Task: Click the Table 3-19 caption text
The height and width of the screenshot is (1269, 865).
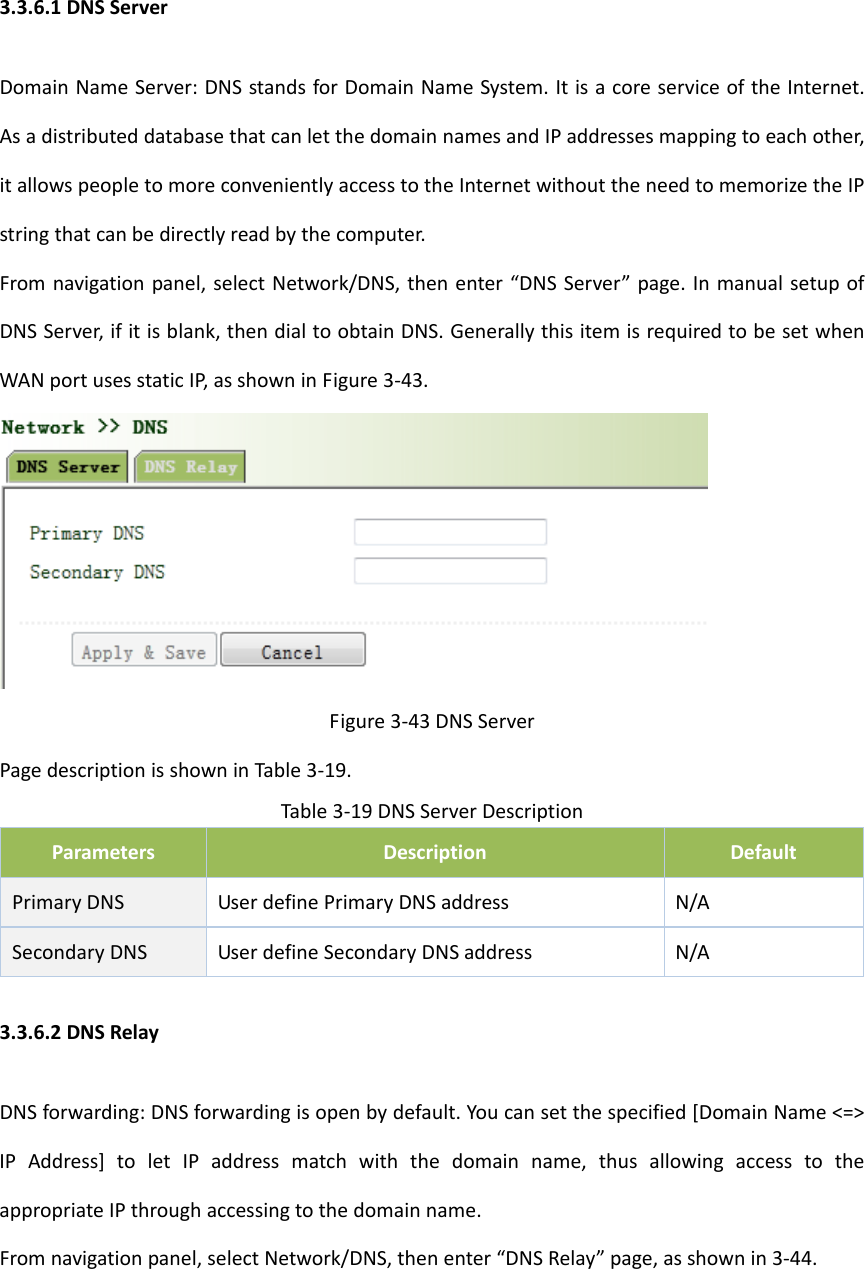Action: [x=432, y=810]
